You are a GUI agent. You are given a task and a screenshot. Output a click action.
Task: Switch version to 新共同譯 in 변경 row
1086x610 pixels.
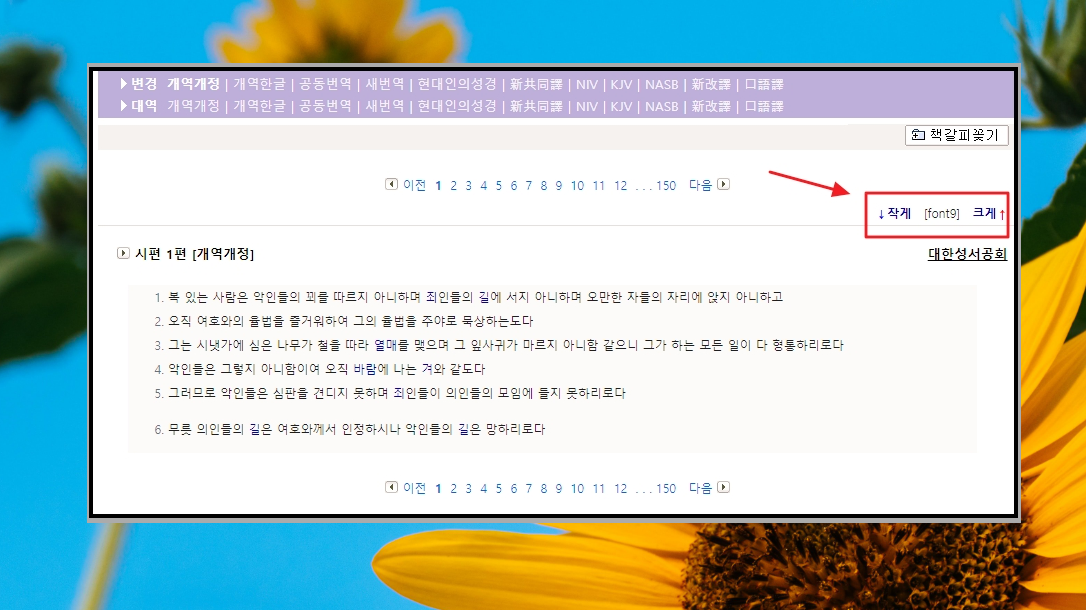[536, 84]
